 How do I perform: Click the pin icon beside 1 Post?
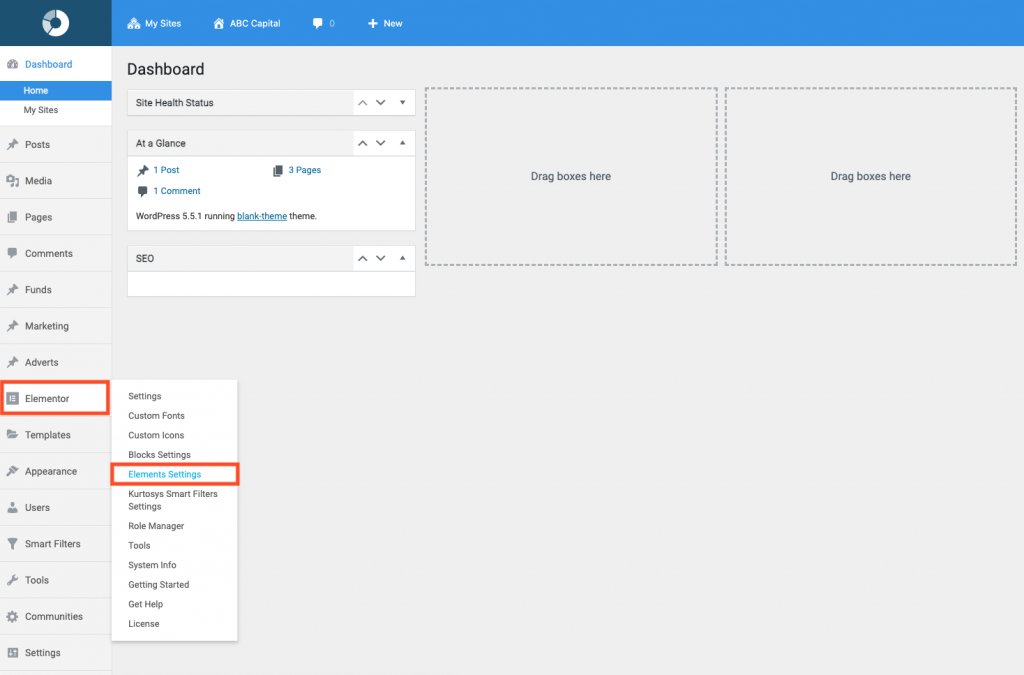click(x=142, y=170)
